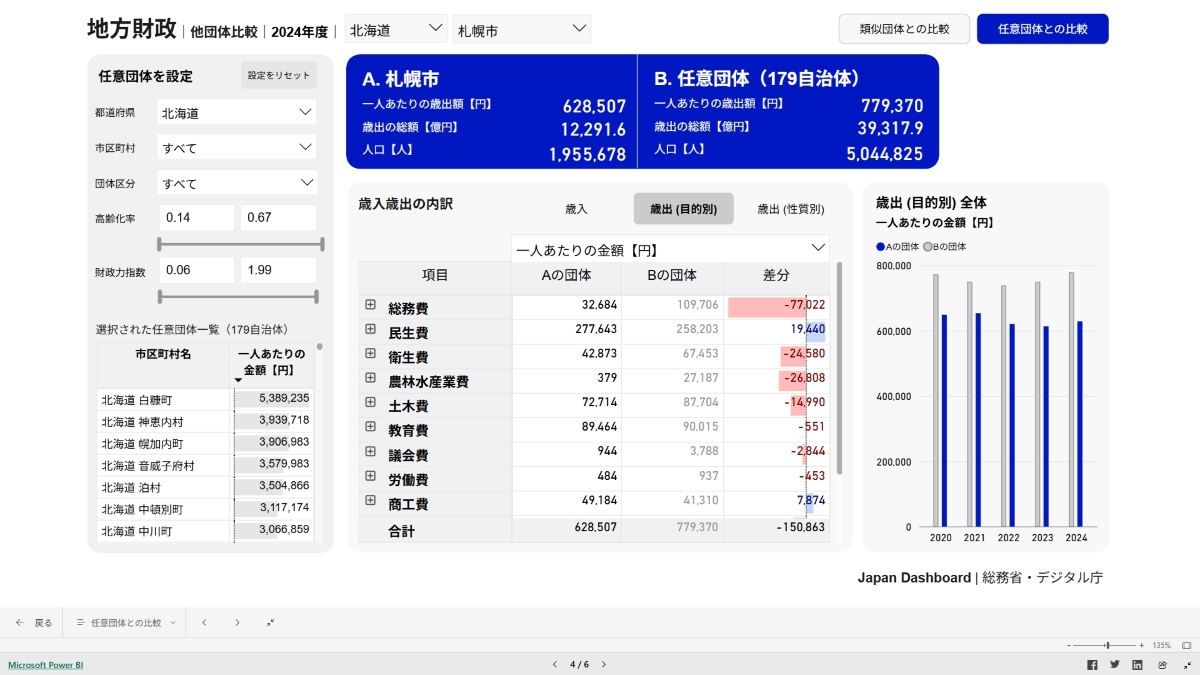The image size is (1200, 675).
Task: Click the 高齢化率 minimum field 0.14
Action: click(196, 218)
